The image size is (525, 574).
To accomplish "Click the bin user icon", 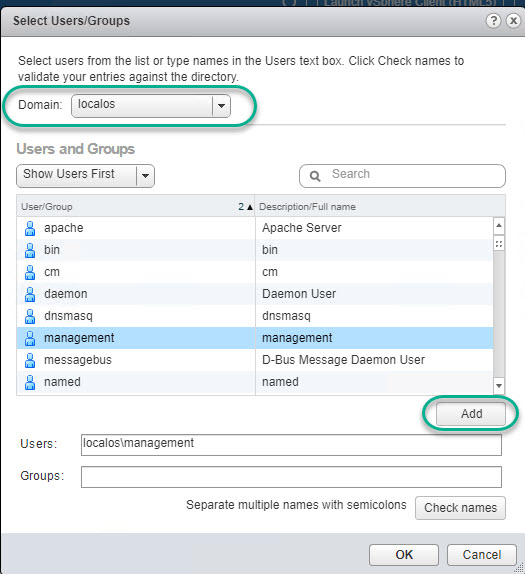I will [30, 250].
